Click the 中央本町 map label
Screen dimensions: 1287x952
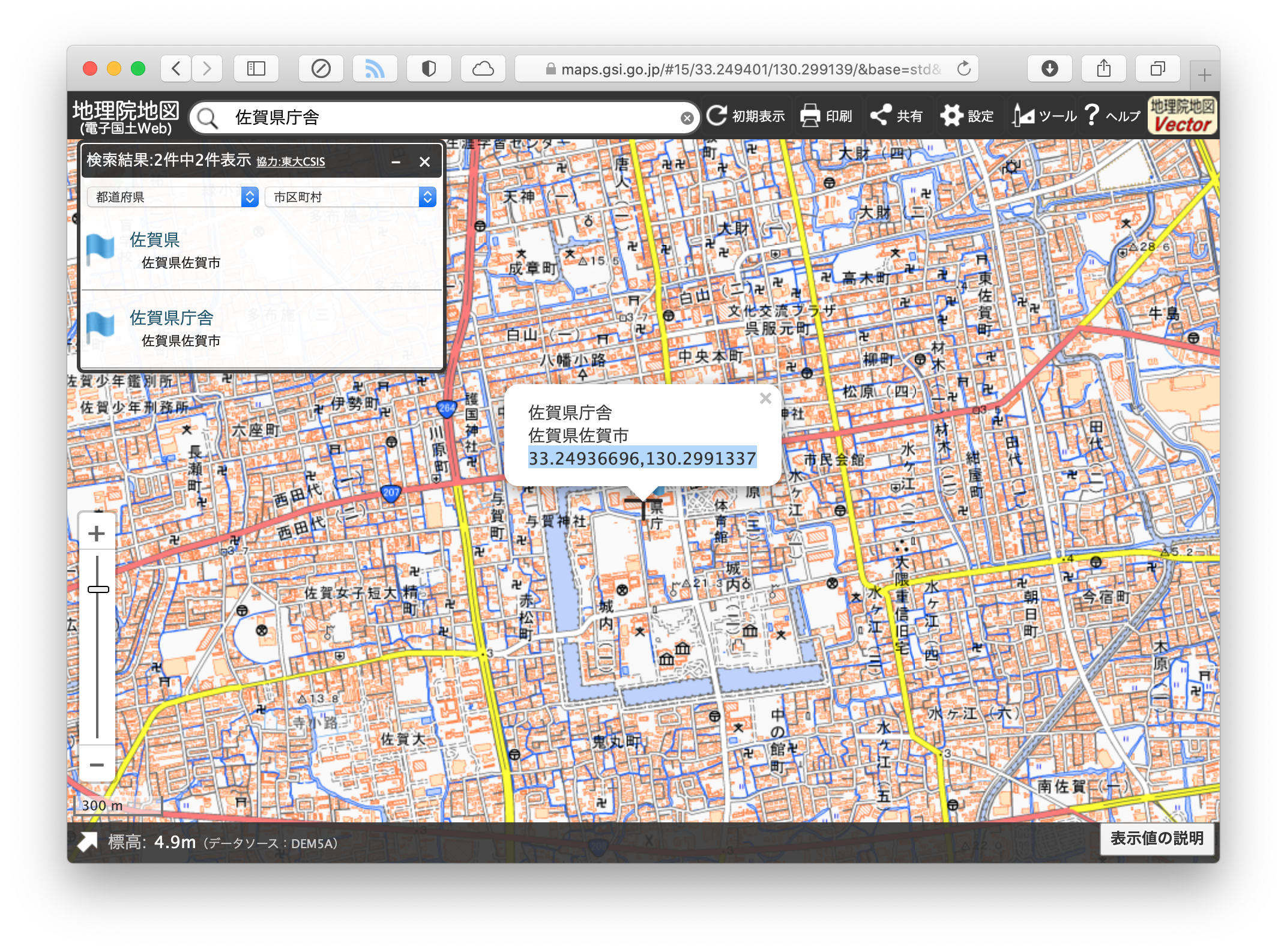711,357
